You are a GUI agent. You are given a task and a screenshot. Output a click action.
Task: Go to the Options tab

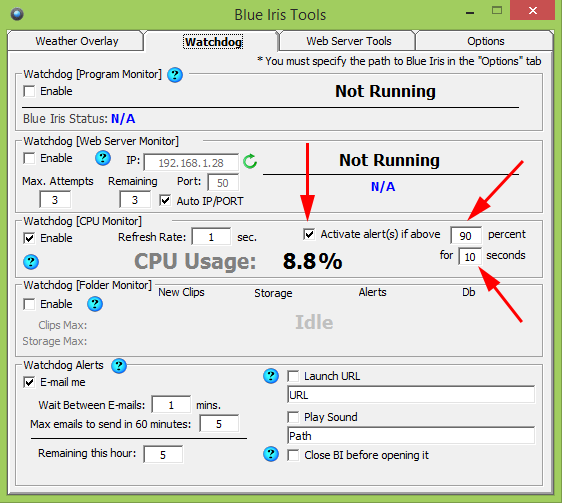click(x=485, y=41)
